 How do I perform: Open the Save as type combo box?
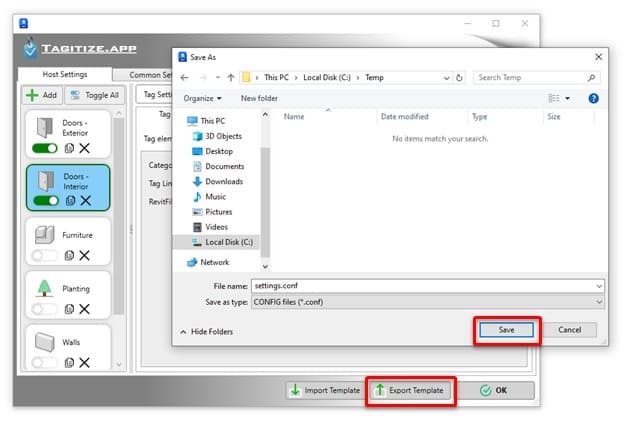point(428,302)
